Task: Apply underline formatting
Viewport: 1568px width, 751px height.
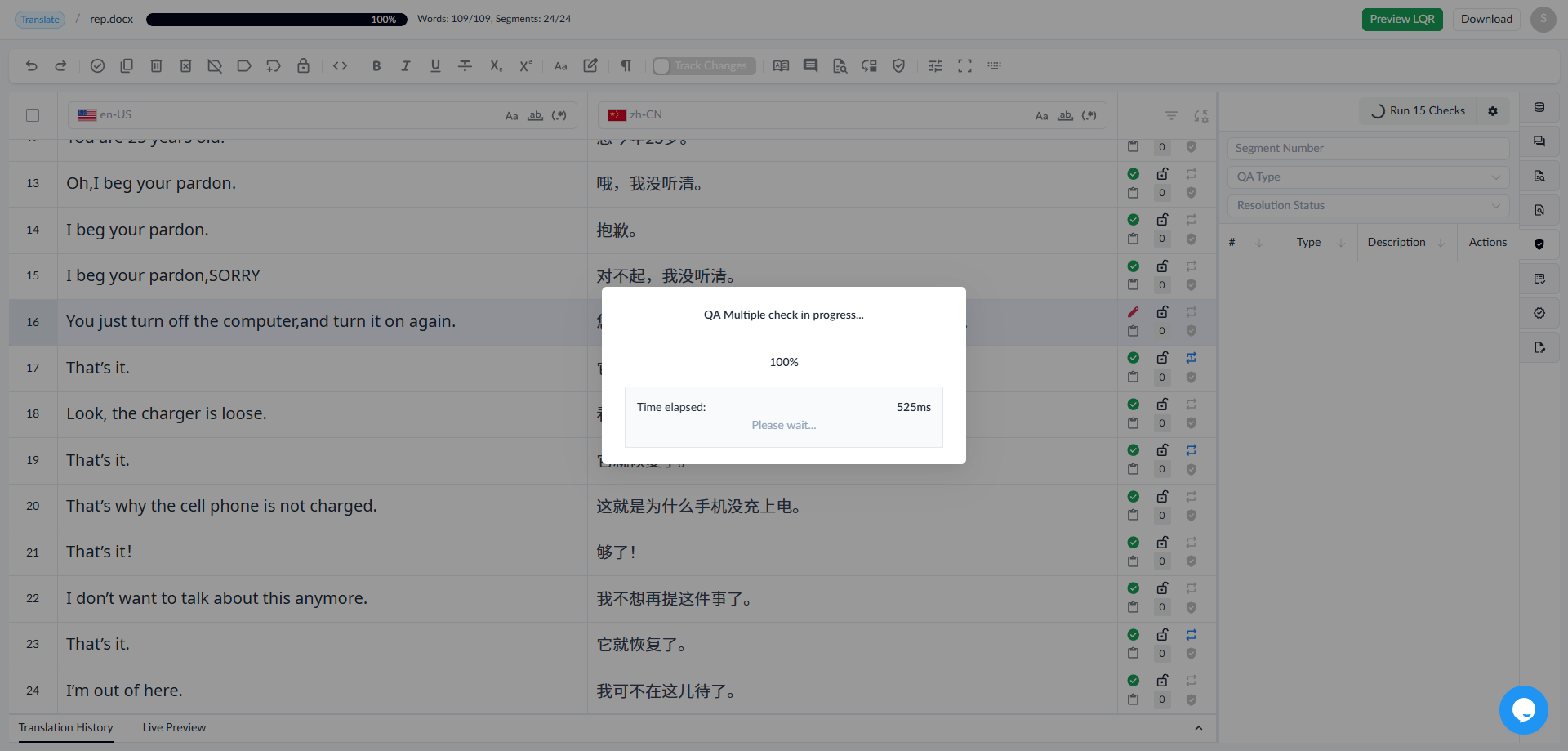Action: point(435,66)
